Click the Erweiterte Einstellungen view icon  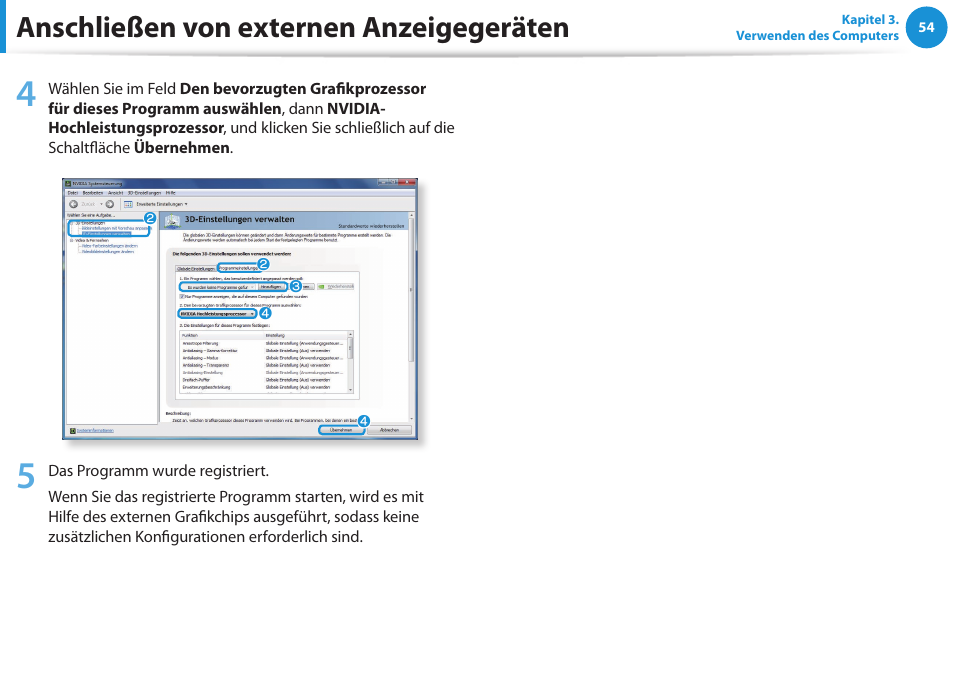tap(128, 204)
